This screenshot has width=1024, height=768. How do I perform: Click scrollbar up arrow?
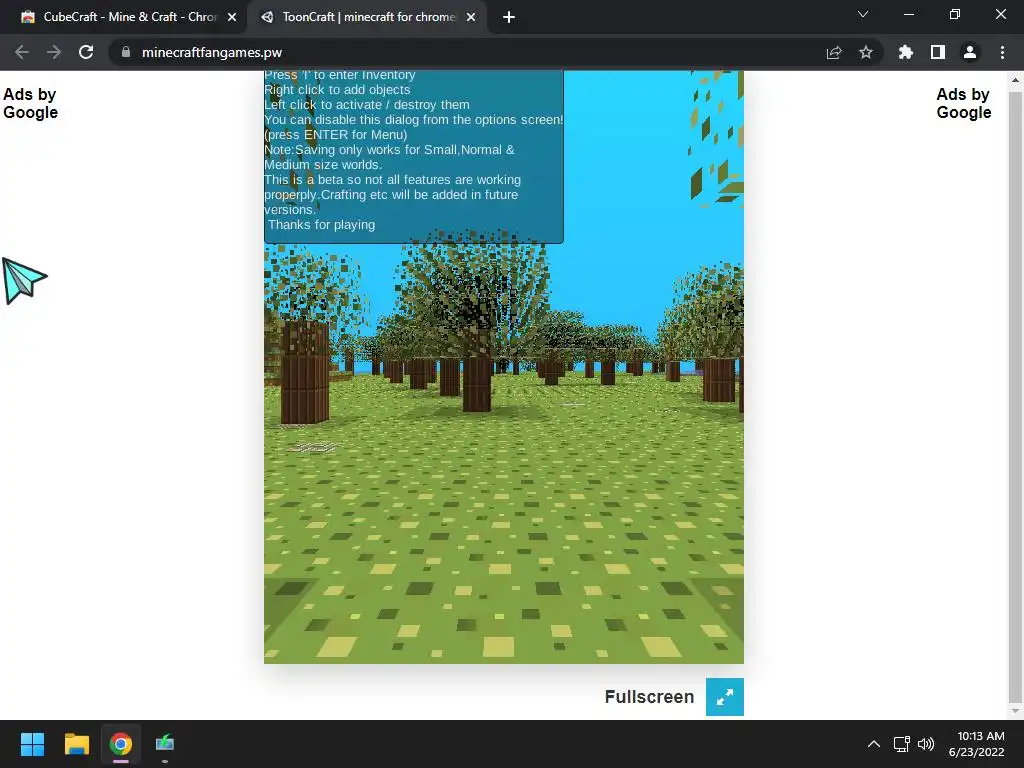tap(1015, 81)
